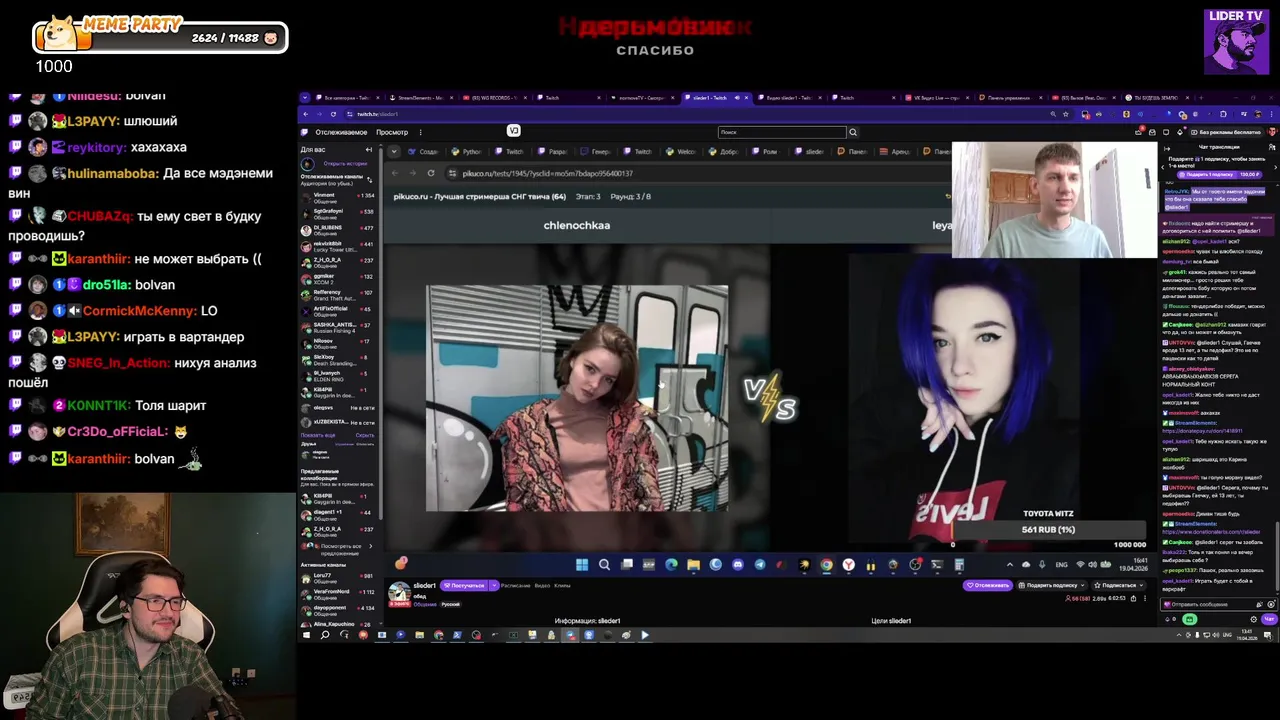Click the ENG language indicator in streamed tray
Screen dimensions: 1280x720
(1062, 565)
